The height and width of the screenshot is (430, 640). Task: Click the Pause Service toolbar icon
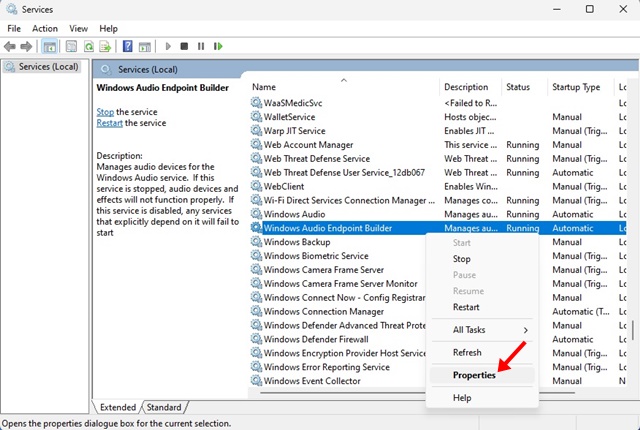click(x=201, y=47)
